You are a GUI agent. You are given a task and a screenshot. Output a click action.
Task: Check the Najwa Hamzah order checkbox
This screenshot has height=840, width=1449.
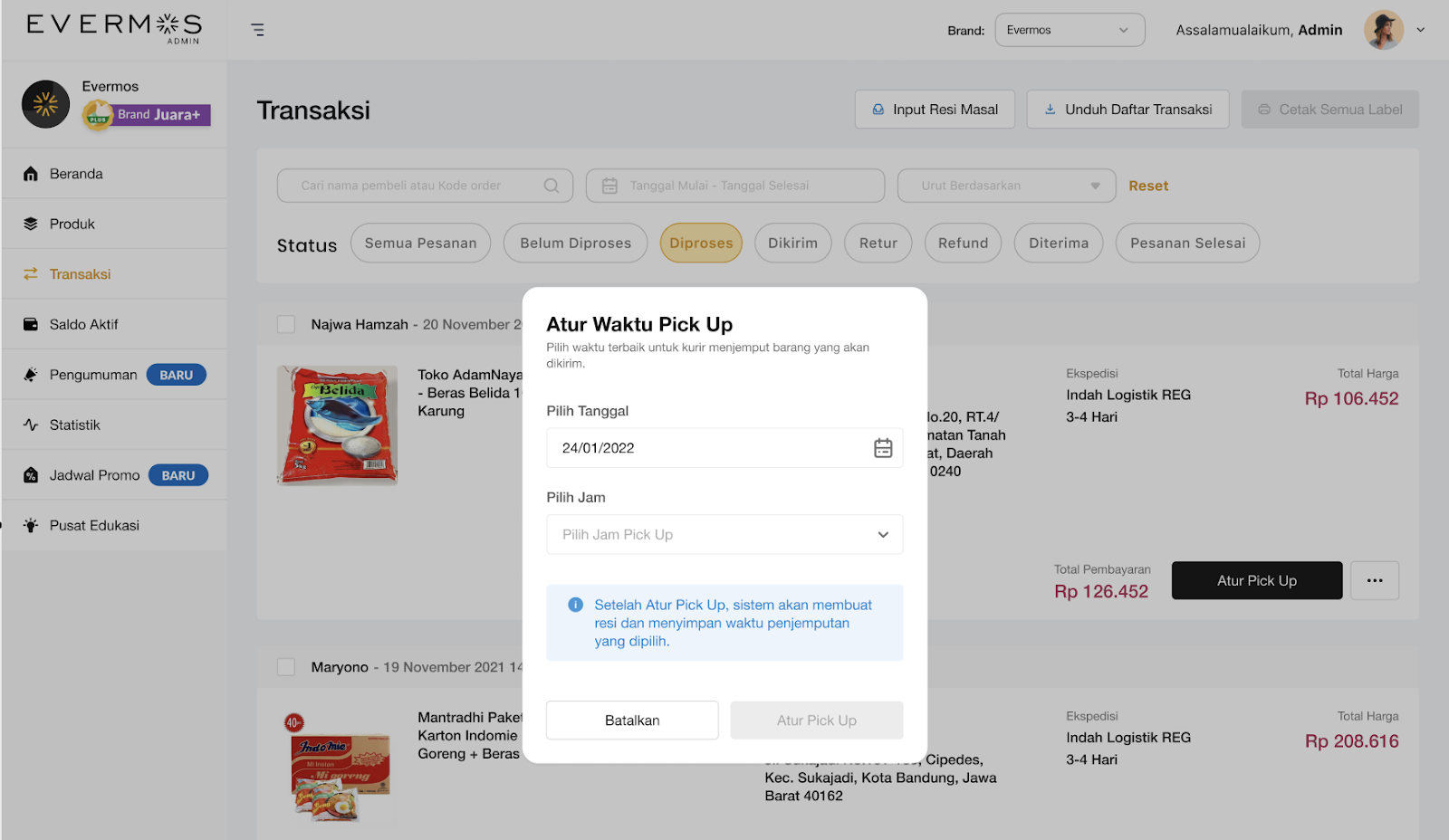click(x=285, y=323)
